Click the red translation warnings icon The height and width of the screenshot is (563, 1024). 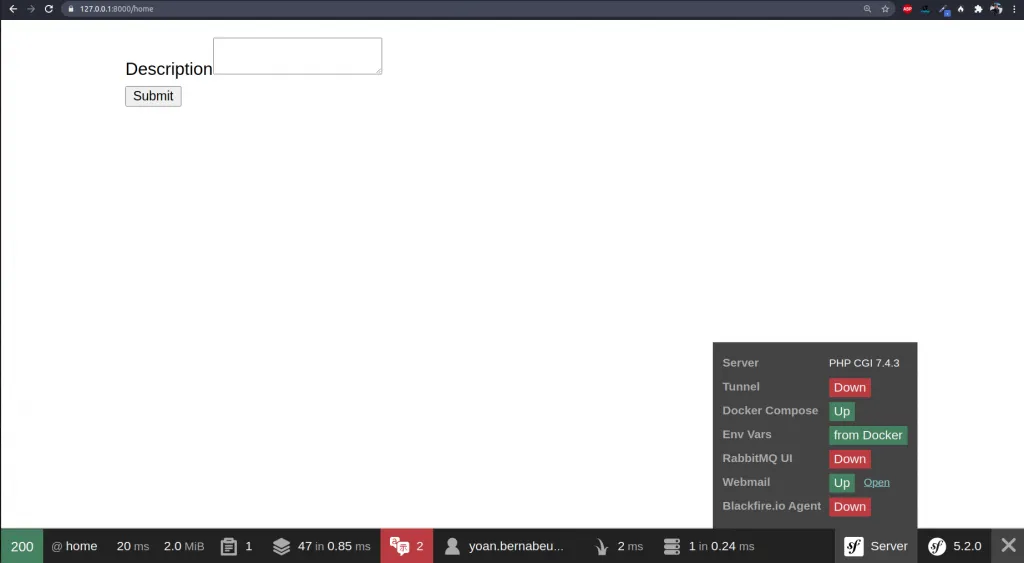(399, 546)
